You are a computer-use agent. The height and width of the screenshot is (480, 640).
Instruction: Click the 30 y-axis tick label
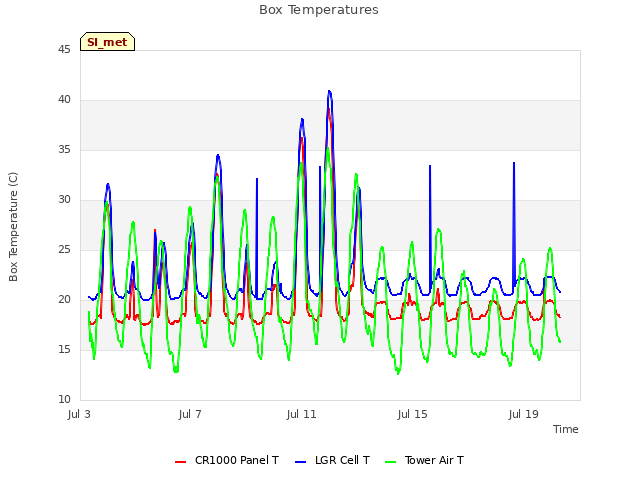[x=64, y=200]
